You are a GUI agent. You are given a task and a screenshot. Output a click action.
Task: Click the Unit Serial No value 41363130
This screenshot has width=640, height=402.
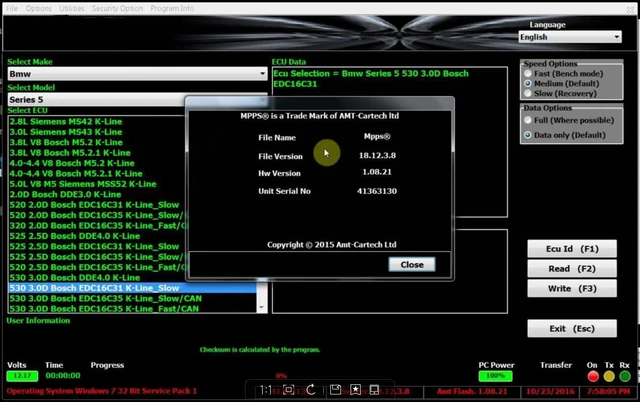point(377,191)
